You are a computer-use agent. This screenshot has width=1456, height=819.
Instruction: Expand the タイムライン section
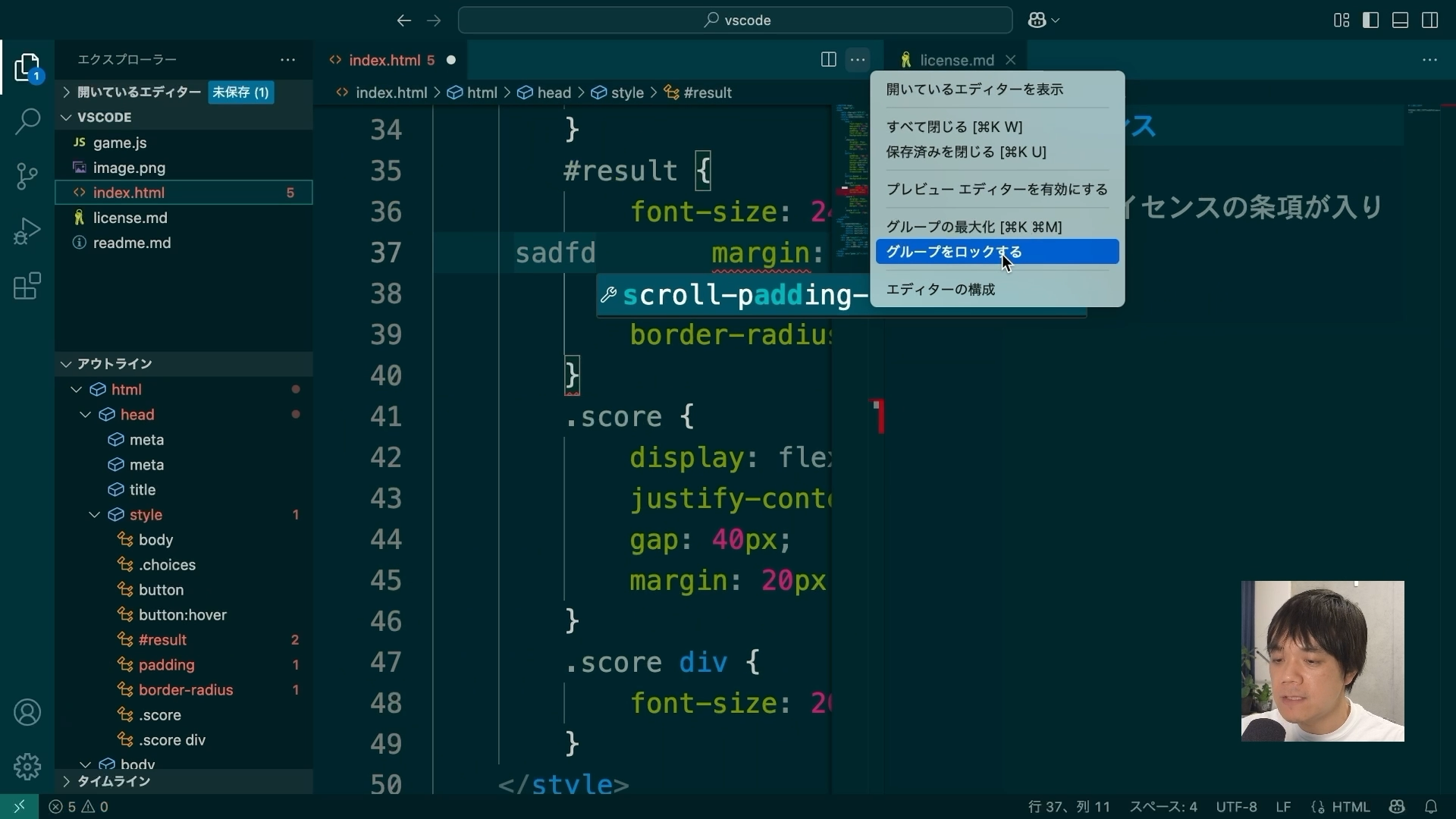click(114, 781)
